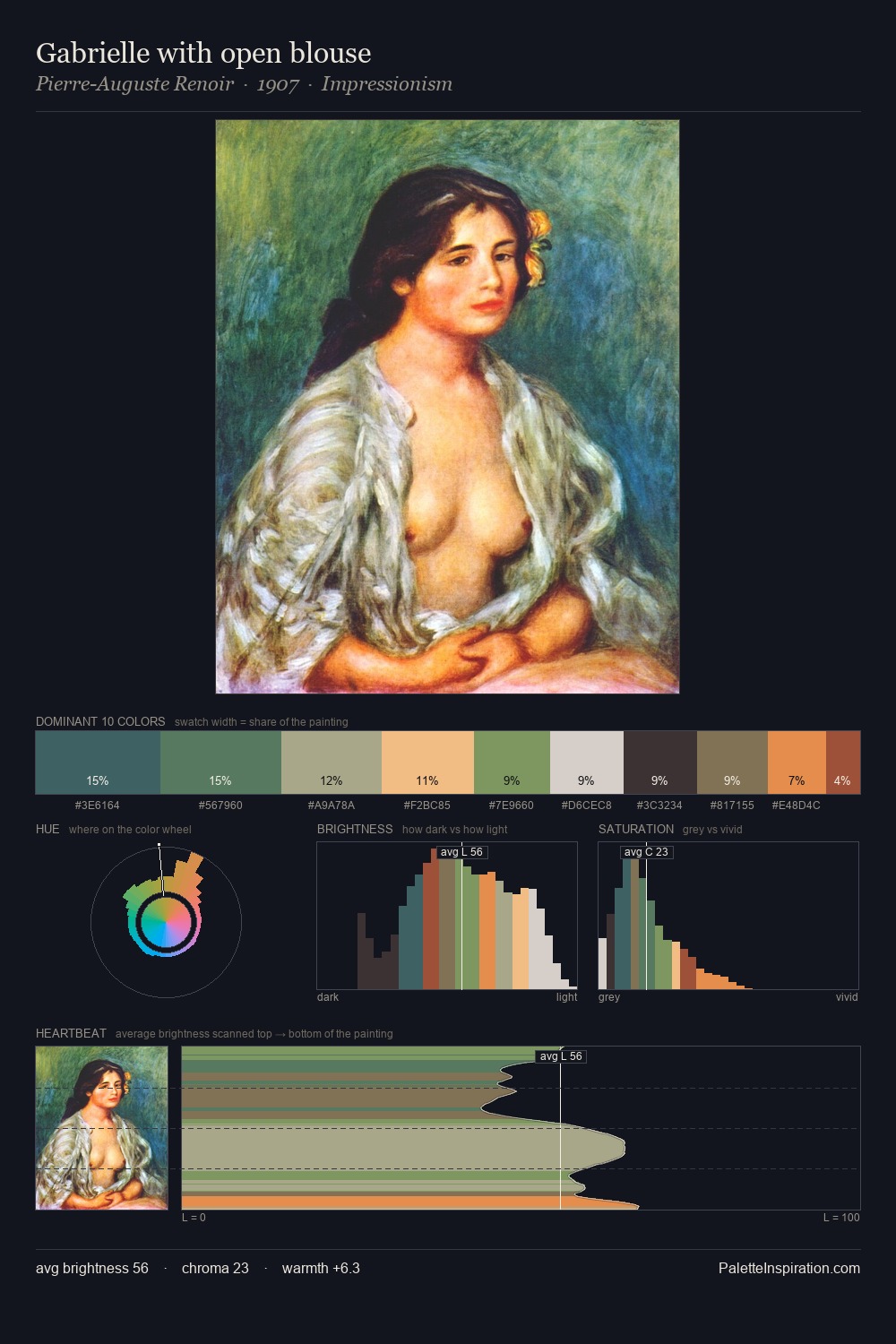Open the PaletteInspiration.com link
This screenshot has width=896, height=1344.
pos(789,1268)
